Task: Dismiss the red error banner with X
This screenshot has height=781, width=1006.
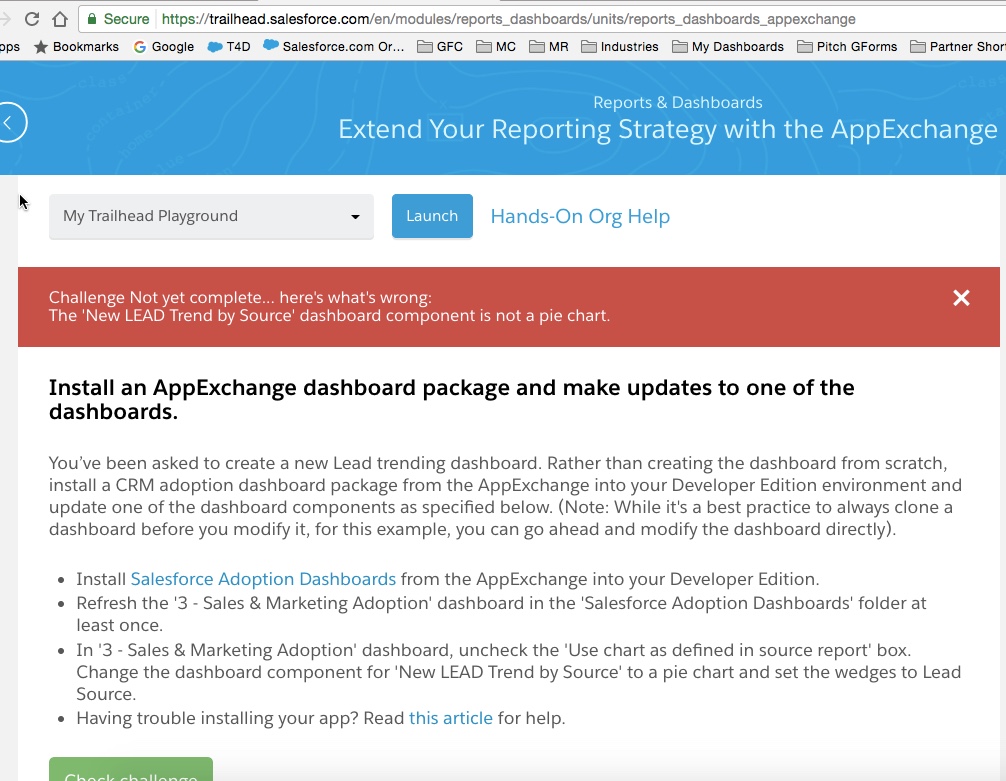Action: click(961, 298)
